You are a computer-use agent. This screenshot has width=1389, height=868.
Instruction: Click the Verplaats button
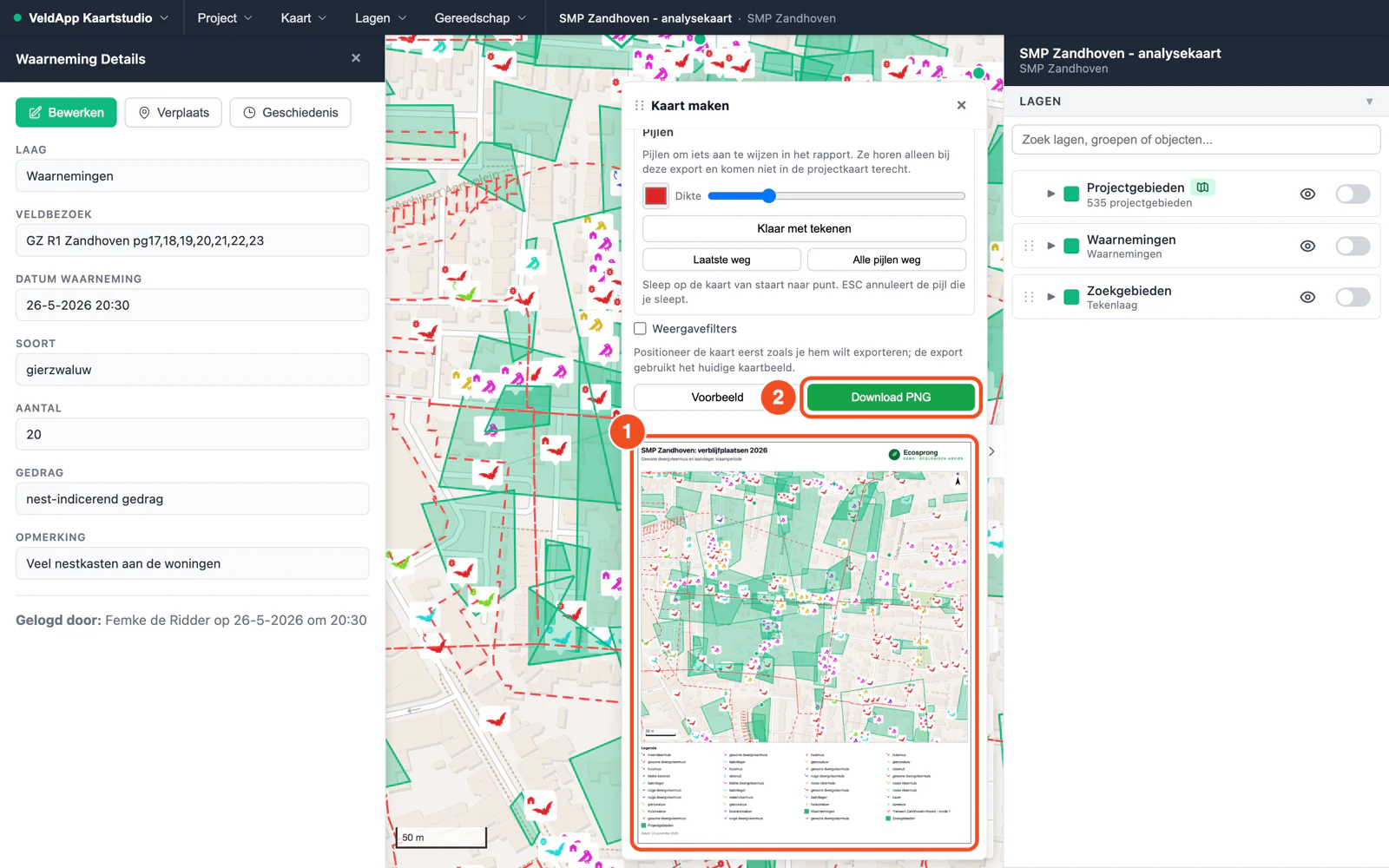(174, 113)
